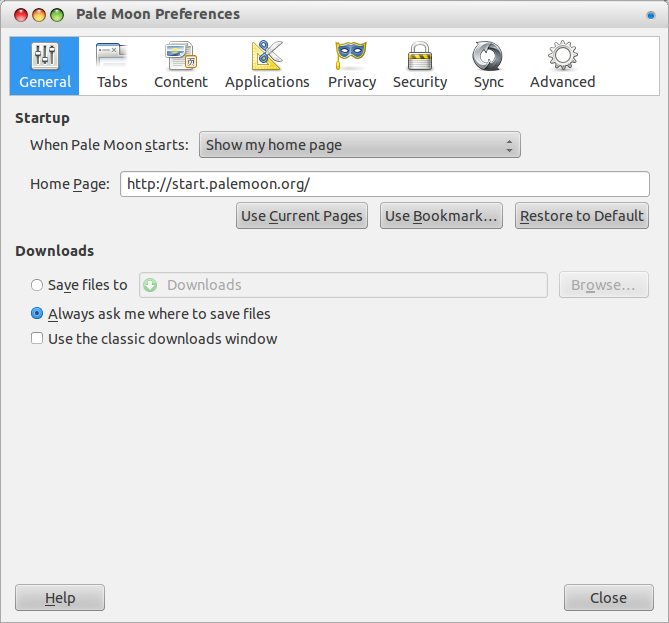The image size is (669, 623).
Task: Click the blue dot in title bar
Action: pyautogui.click(x=651, y=16)
